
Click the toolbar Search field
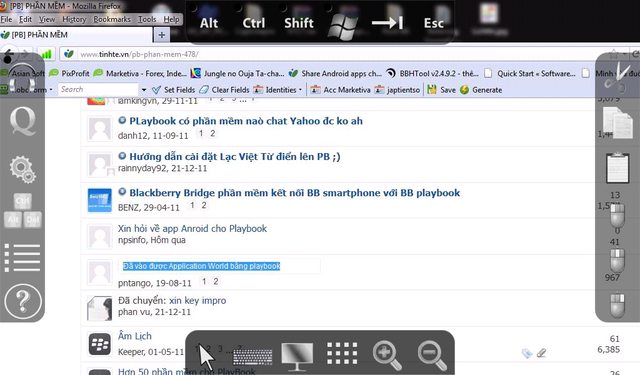98,89
